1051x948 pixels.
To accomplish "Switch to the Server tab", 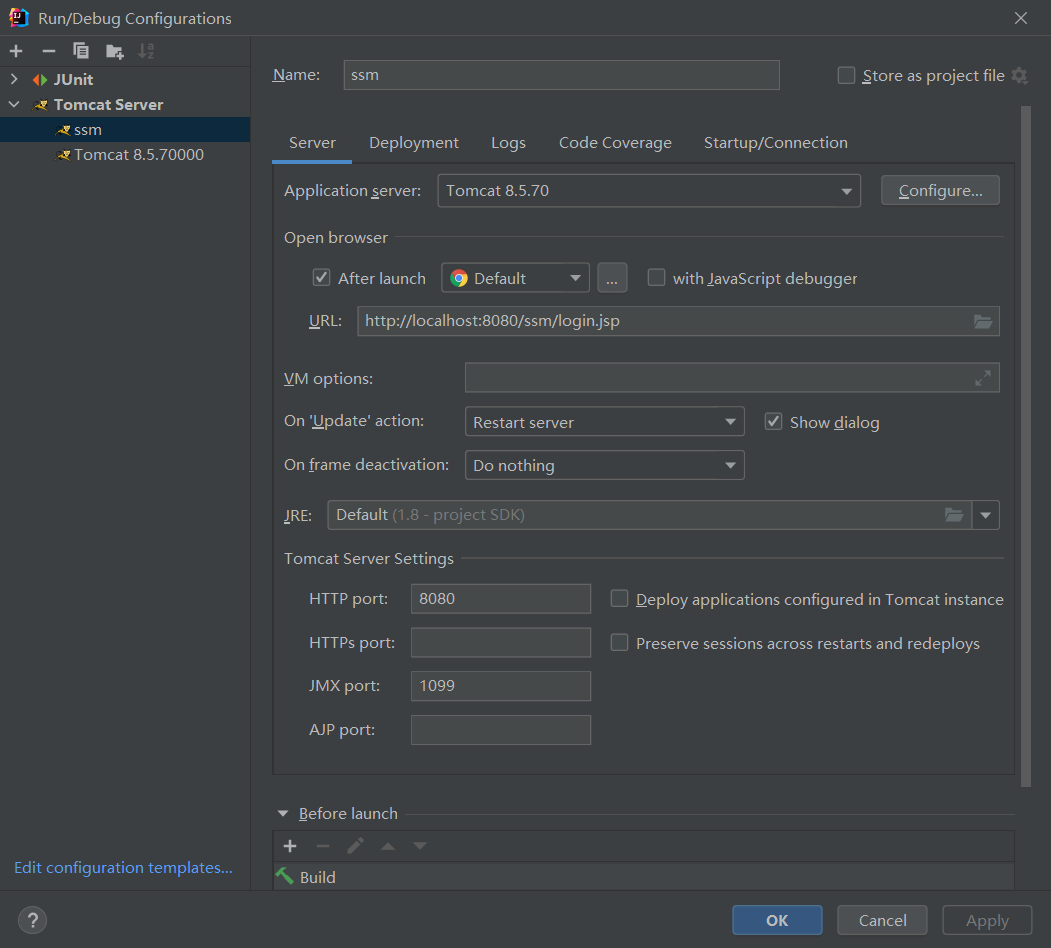I will coord(312,143).
